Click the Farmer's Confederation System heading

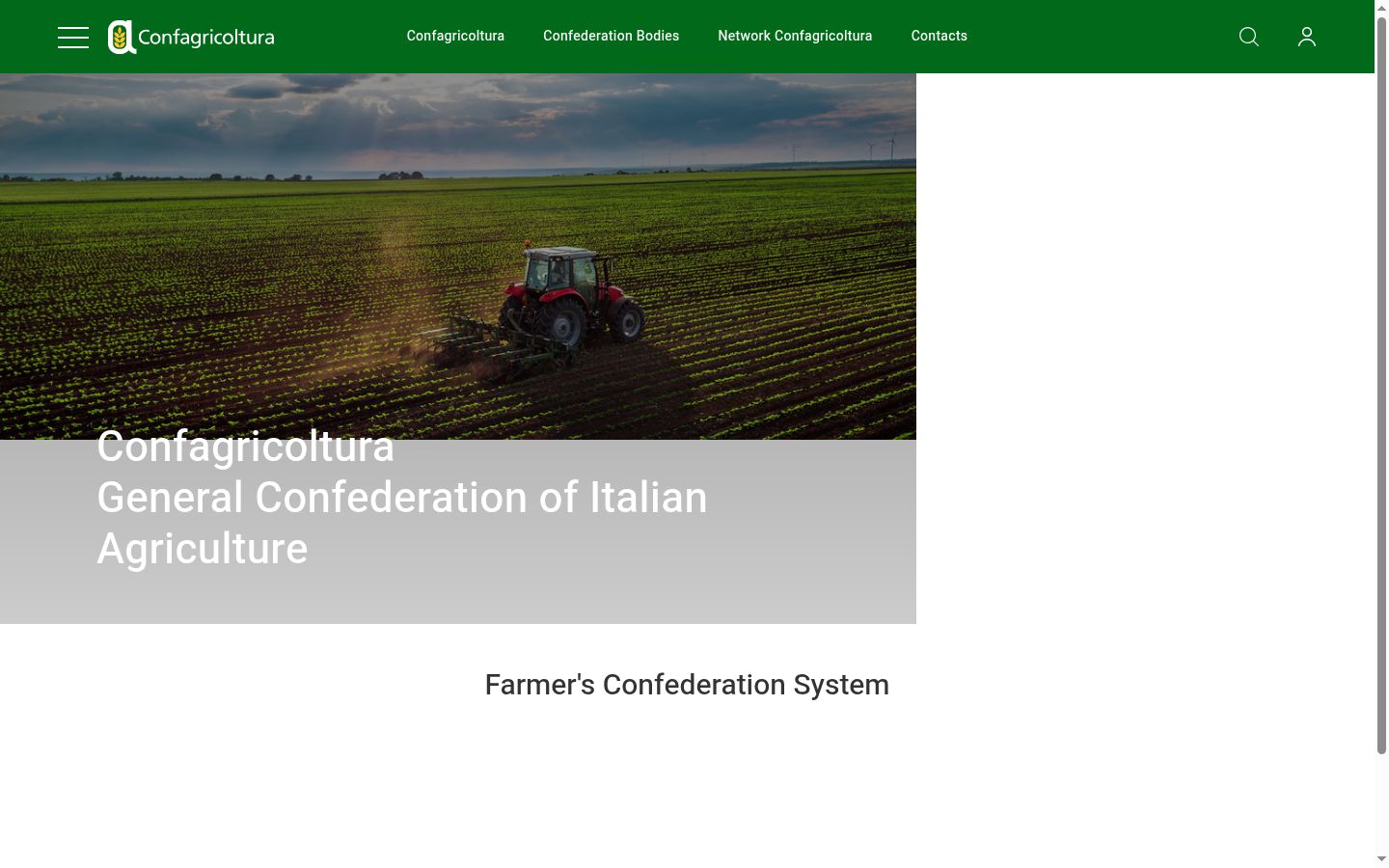[687, 685]
